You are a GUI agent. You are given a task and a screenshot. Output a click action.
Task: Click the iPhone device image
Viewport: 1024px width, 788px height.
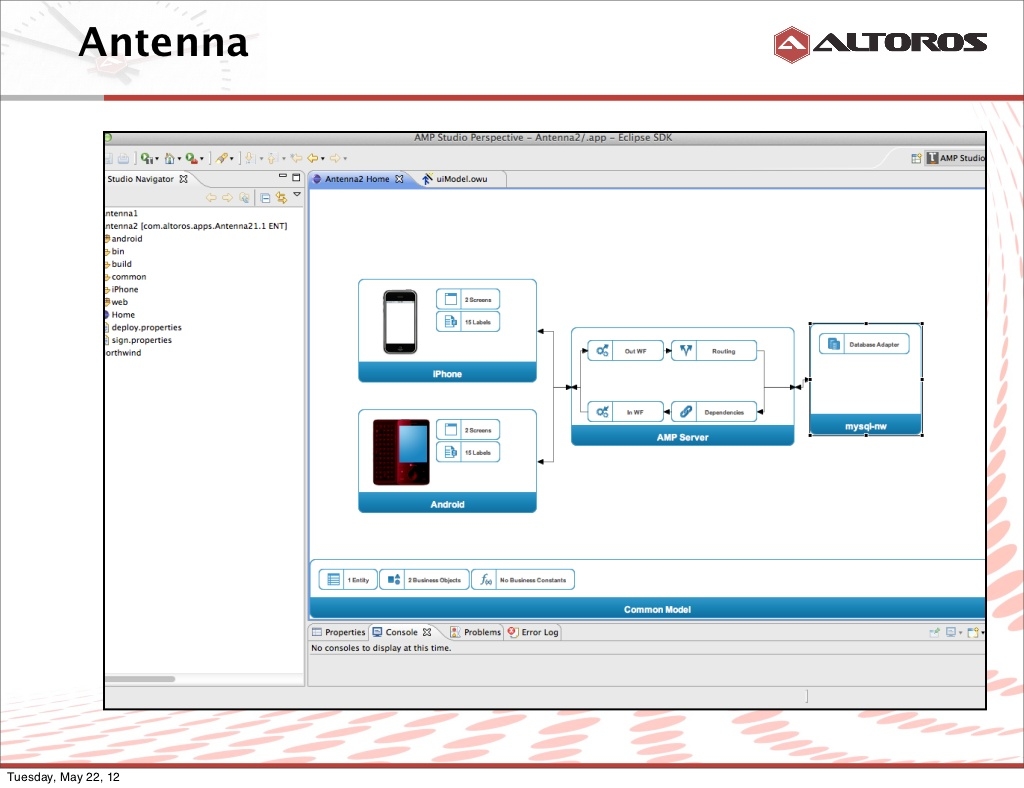(x=400, y=322)
